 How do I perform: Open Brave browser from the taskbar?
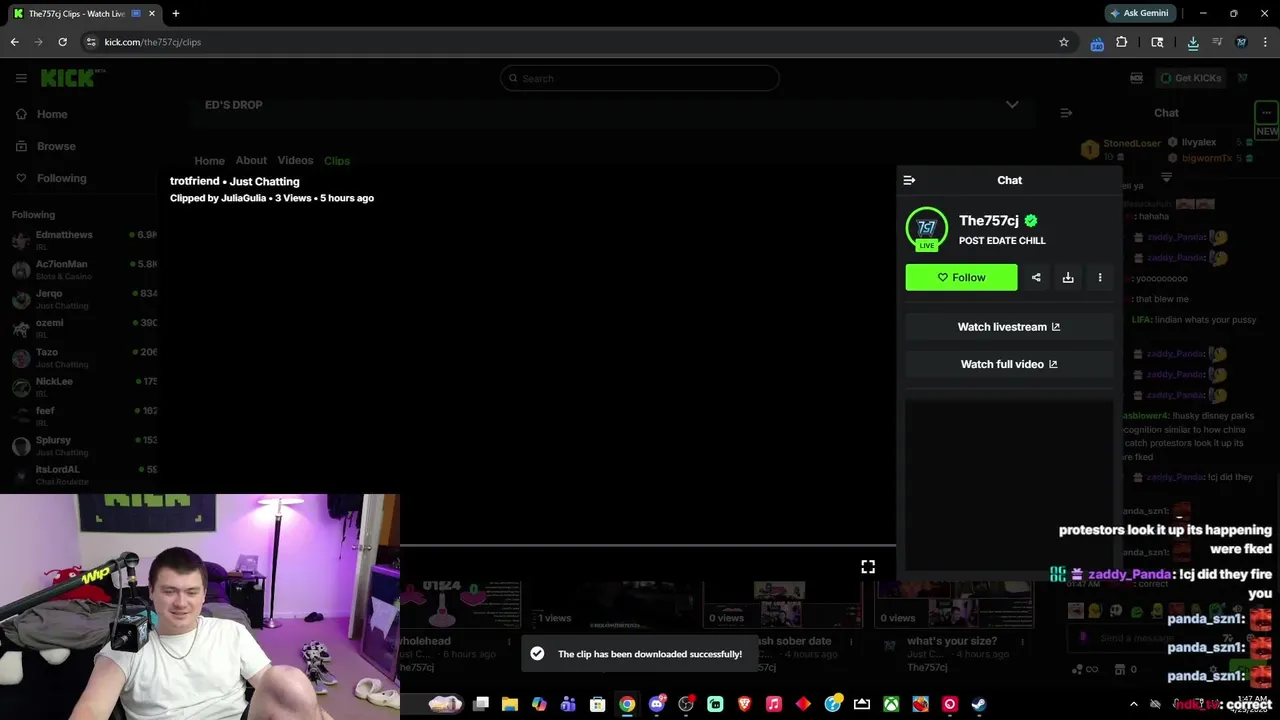744,704
